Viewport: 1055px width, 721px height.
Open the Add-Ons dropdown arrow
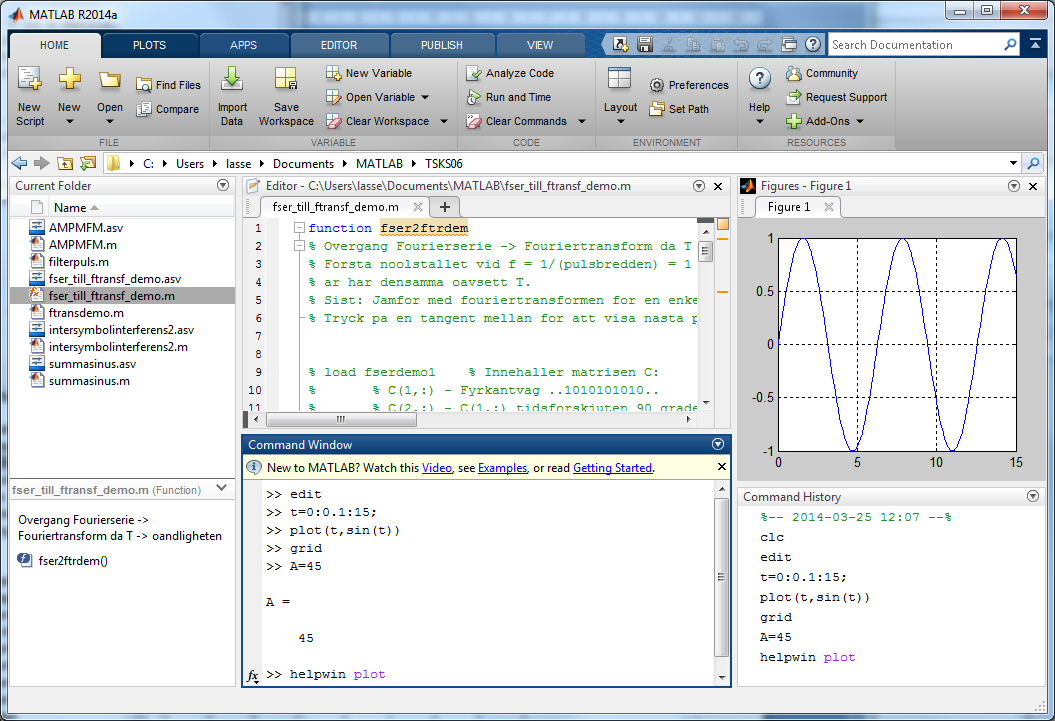click(x=861, y=121)
